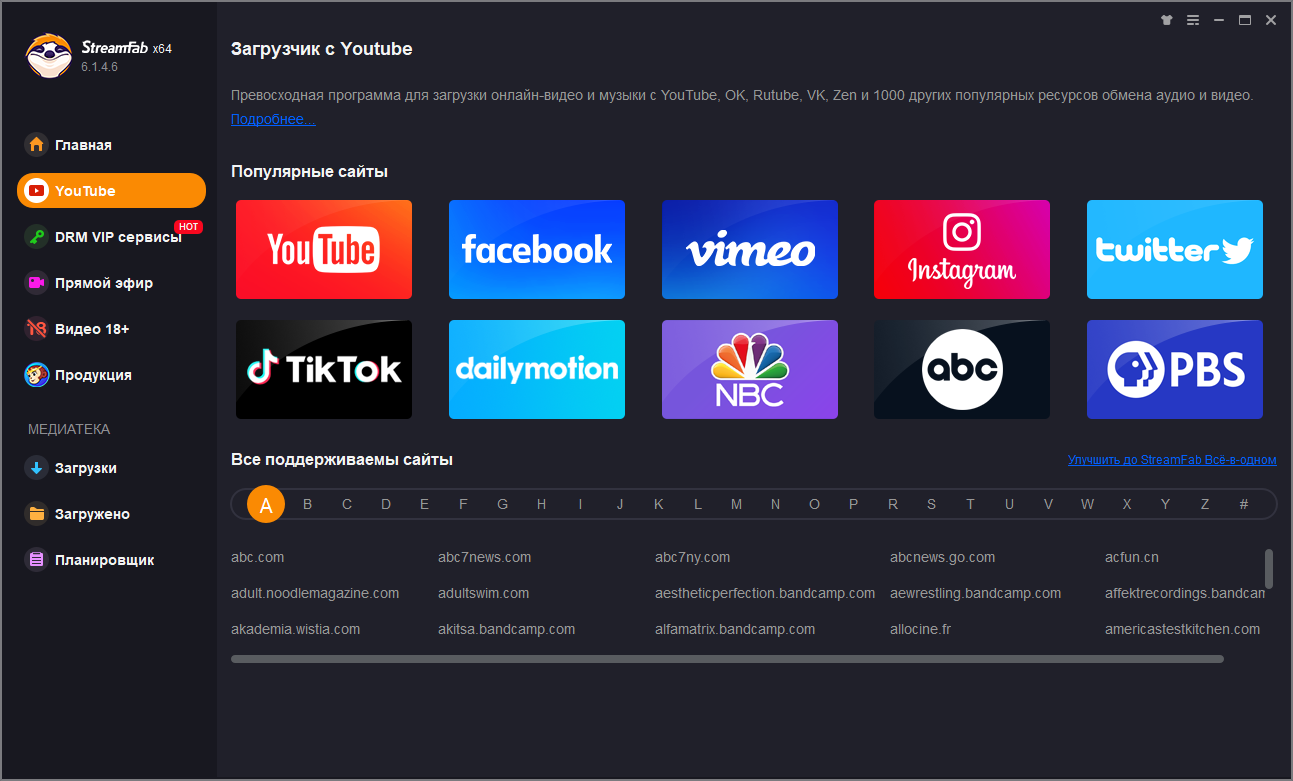This screenshot has height=781, width=1293.
Task: Open the Facebook site tile
Action: [537, 250]
